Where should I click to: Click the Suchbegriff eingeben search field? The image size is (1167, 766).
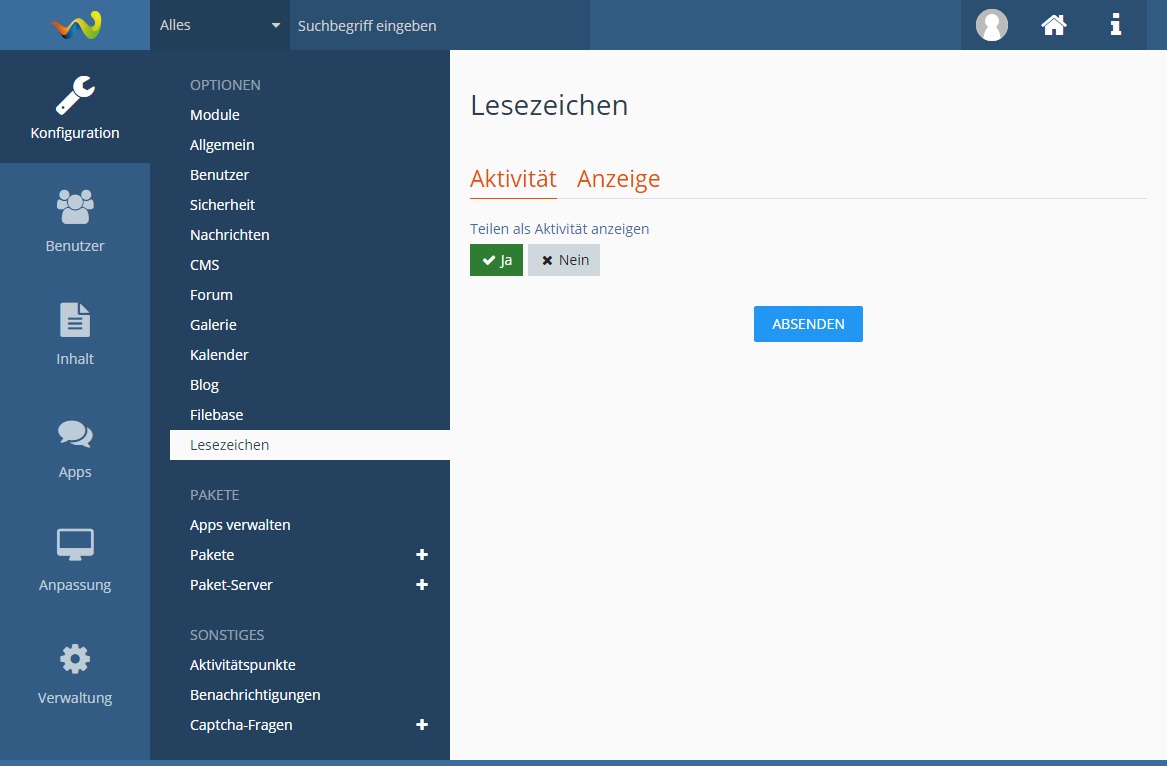pos(438,25)
